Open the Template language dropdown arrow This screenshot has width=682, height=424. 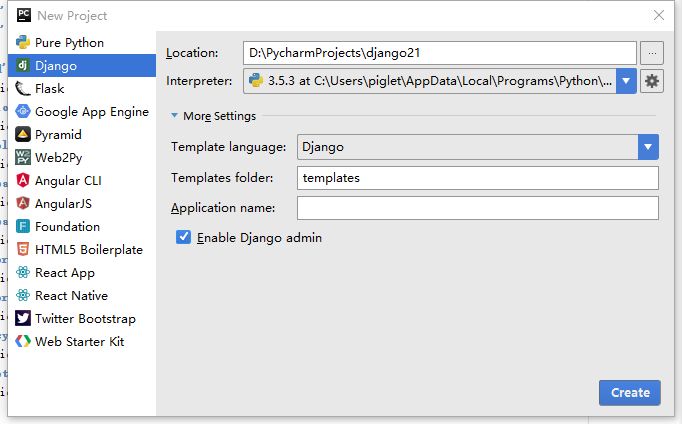tap(648, 147)
